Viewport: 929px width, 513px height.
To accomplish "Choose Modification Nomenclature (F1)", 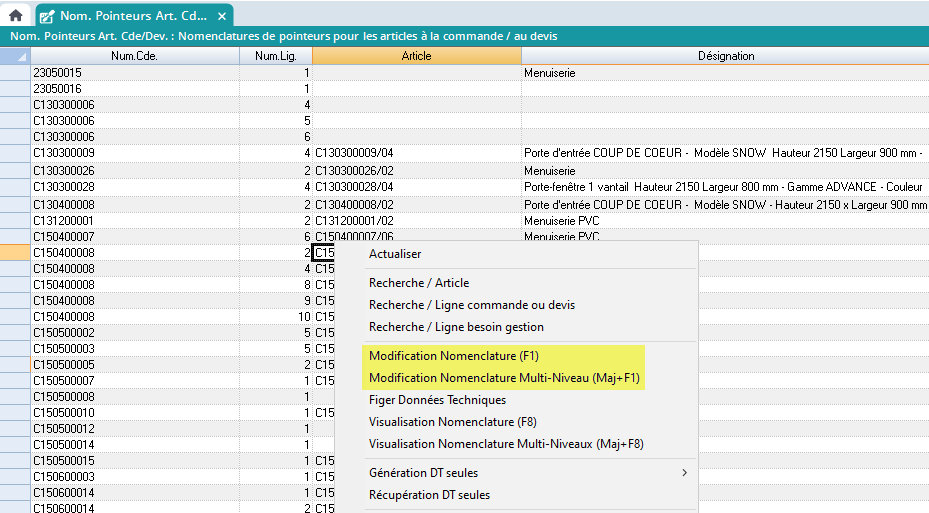I will pyautogui.click(x=453, y=356).
